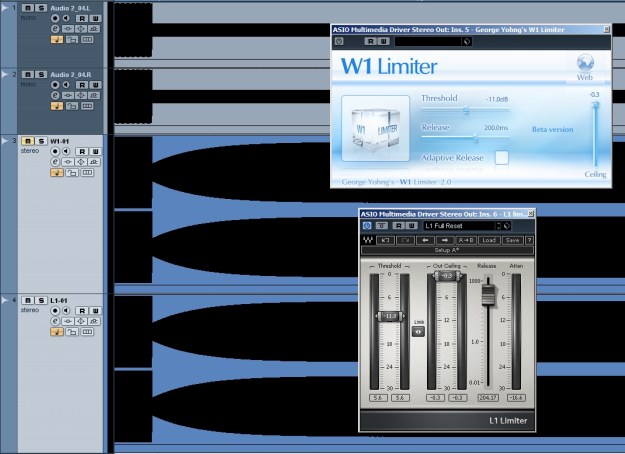Open channel settings 'e' for L1-01
Viewport: 625px width, 454px height.
tap(55, 321)
